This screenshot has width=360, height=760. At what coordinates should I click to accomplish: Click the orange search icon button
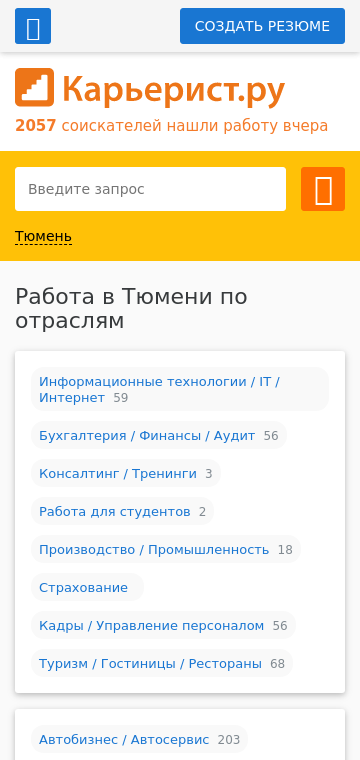click(323, 189)
